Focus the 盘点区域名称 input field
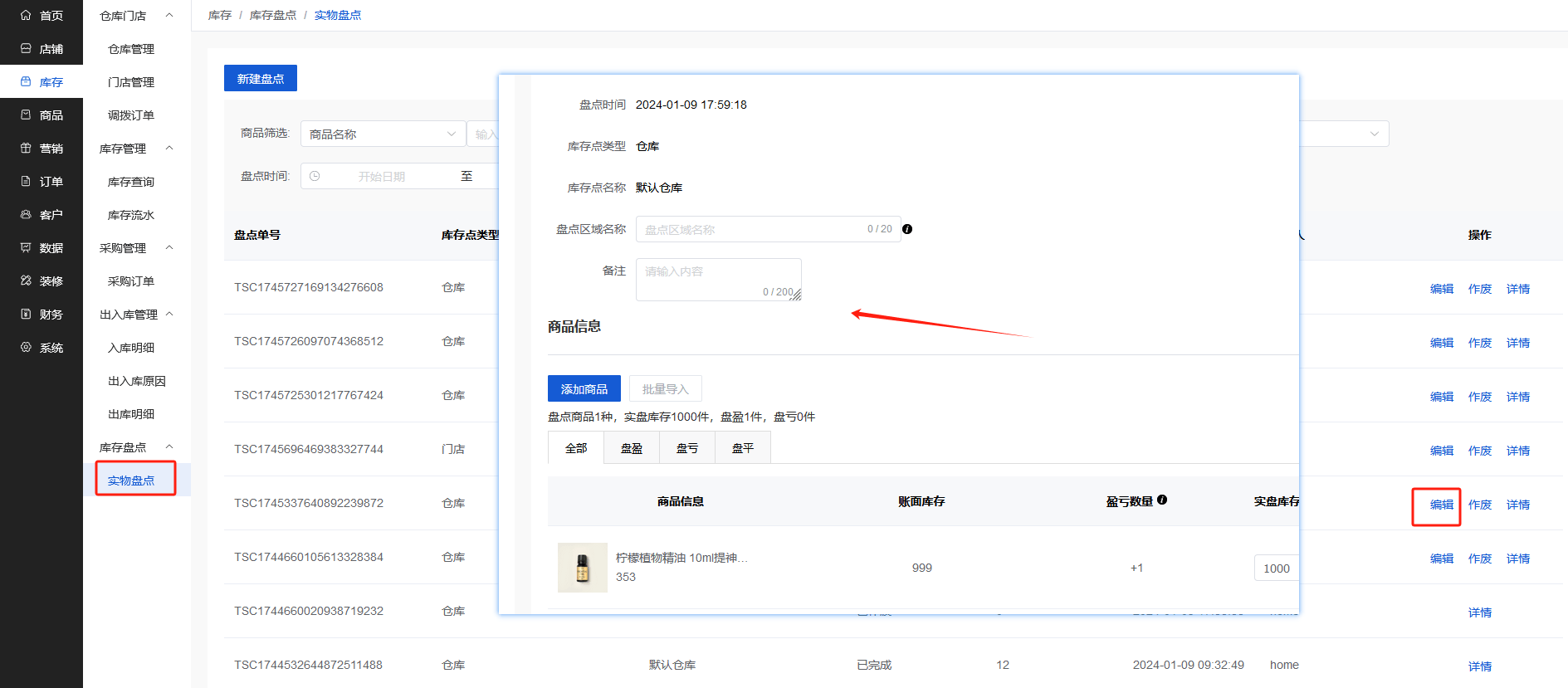 (769, 229)
